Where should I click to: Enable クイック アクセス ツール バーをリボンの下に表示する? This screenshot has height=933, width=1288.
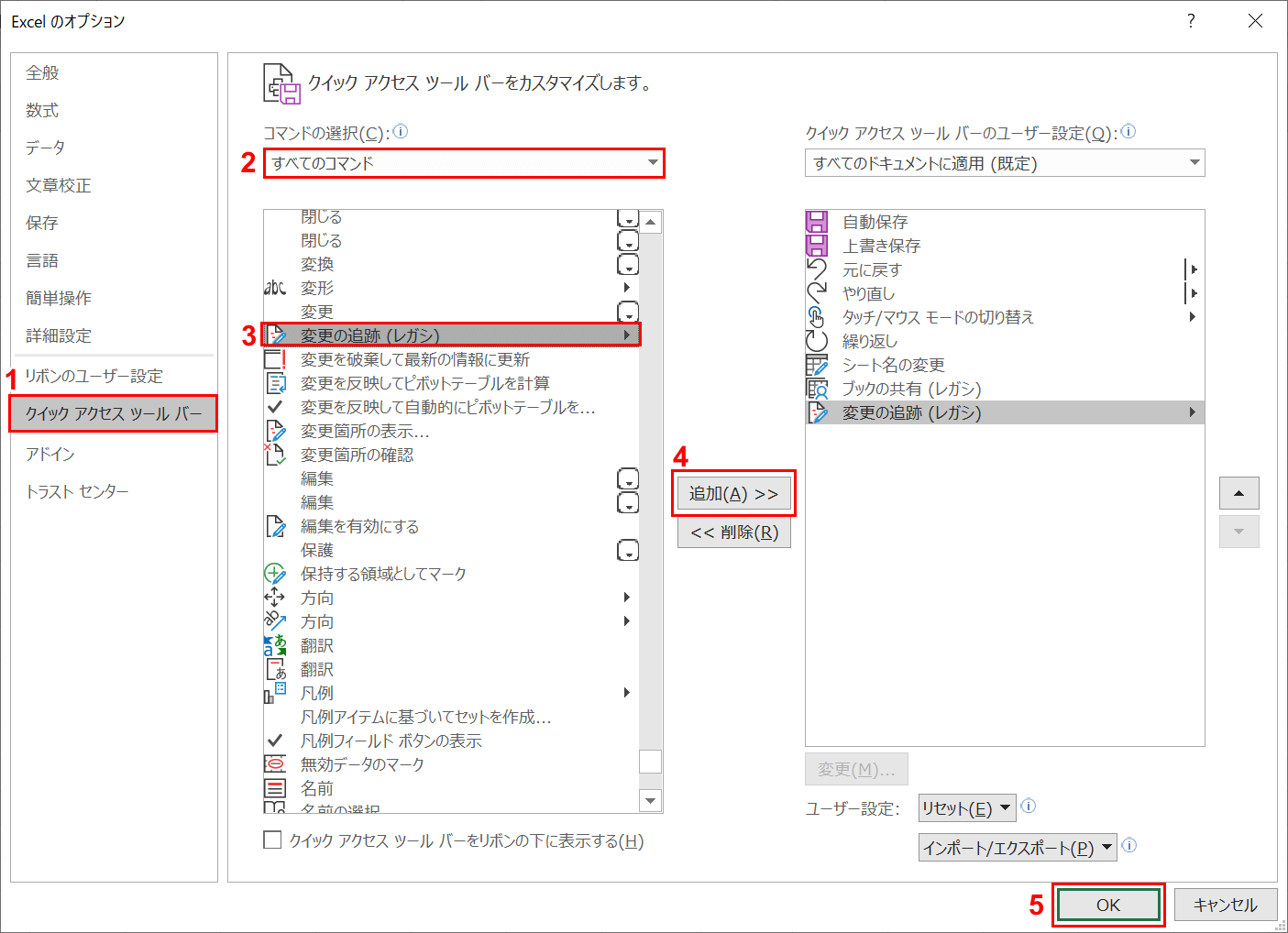pos(272,840)
